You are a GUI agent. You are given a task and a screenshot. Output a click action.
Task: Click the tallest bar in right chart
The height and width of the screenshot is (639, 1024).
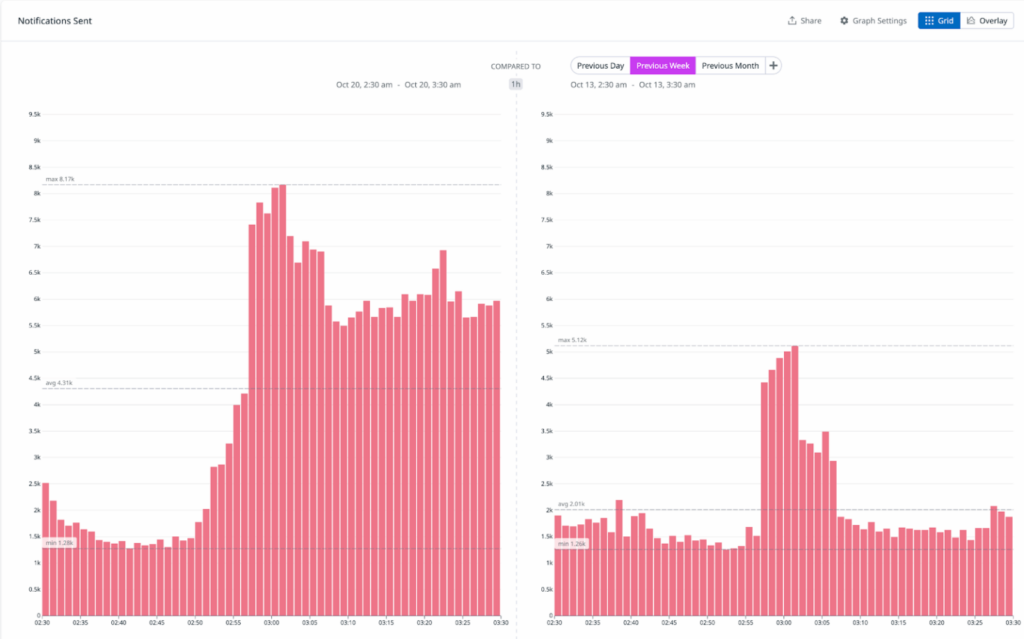(795, 480)
